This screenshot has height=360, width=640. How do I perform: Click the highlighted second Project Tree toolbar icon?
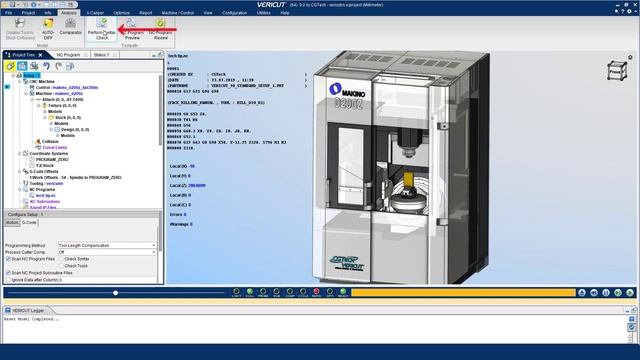22,66
